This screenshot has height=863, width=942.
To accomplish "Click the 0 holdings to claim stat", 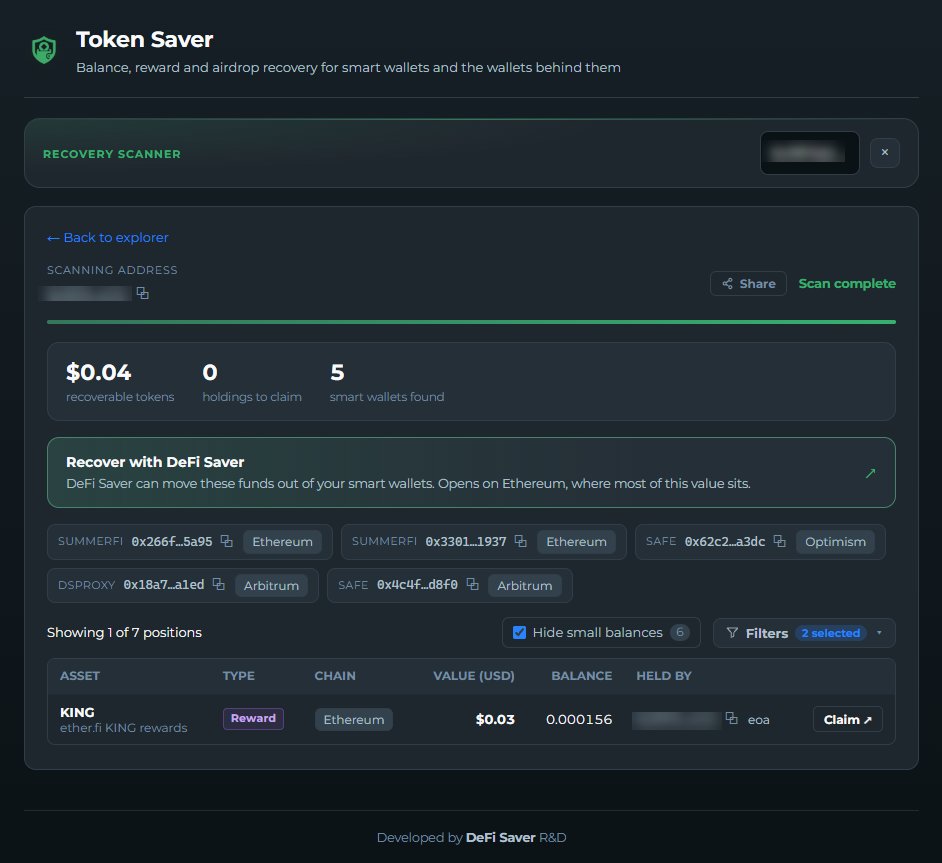I will [x=252, y=381].
